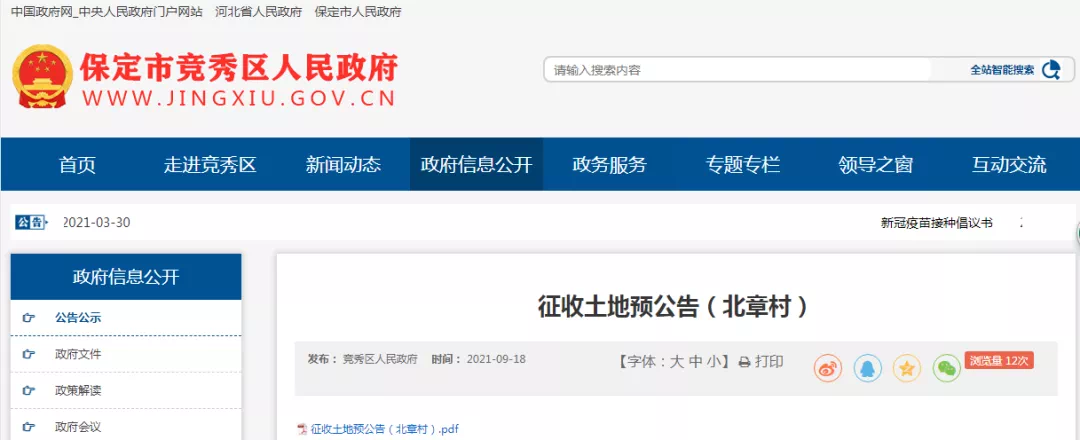Set font size to 大 (large)
This screenshot has width=1080, height=440.
point(677,362)
